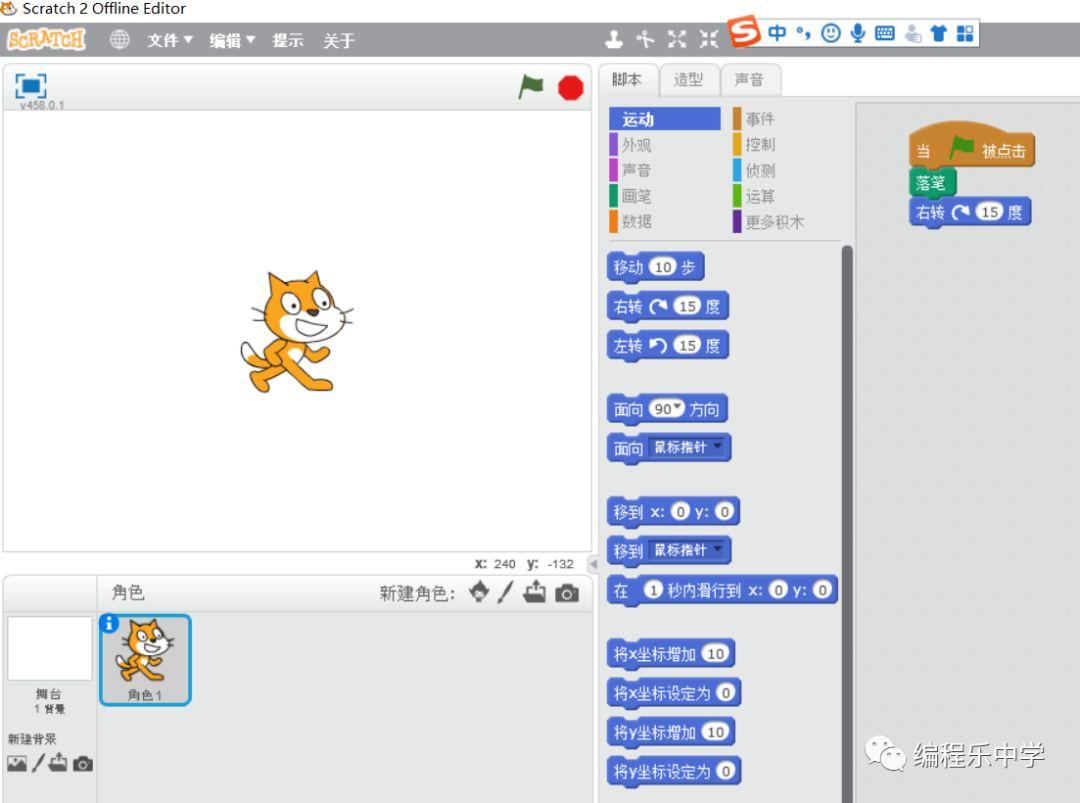Open the 编辑 menu
The height and width of the screenshot is (803, 1080).
[232, 40]
